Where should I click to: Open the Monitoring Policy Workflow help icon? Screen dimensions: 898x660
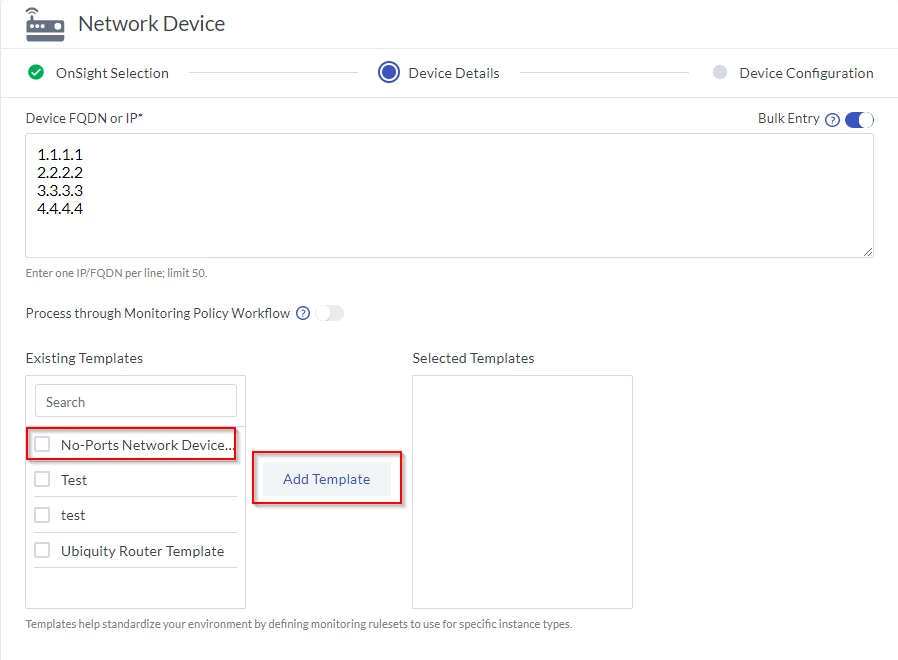(x=303, y=313)
